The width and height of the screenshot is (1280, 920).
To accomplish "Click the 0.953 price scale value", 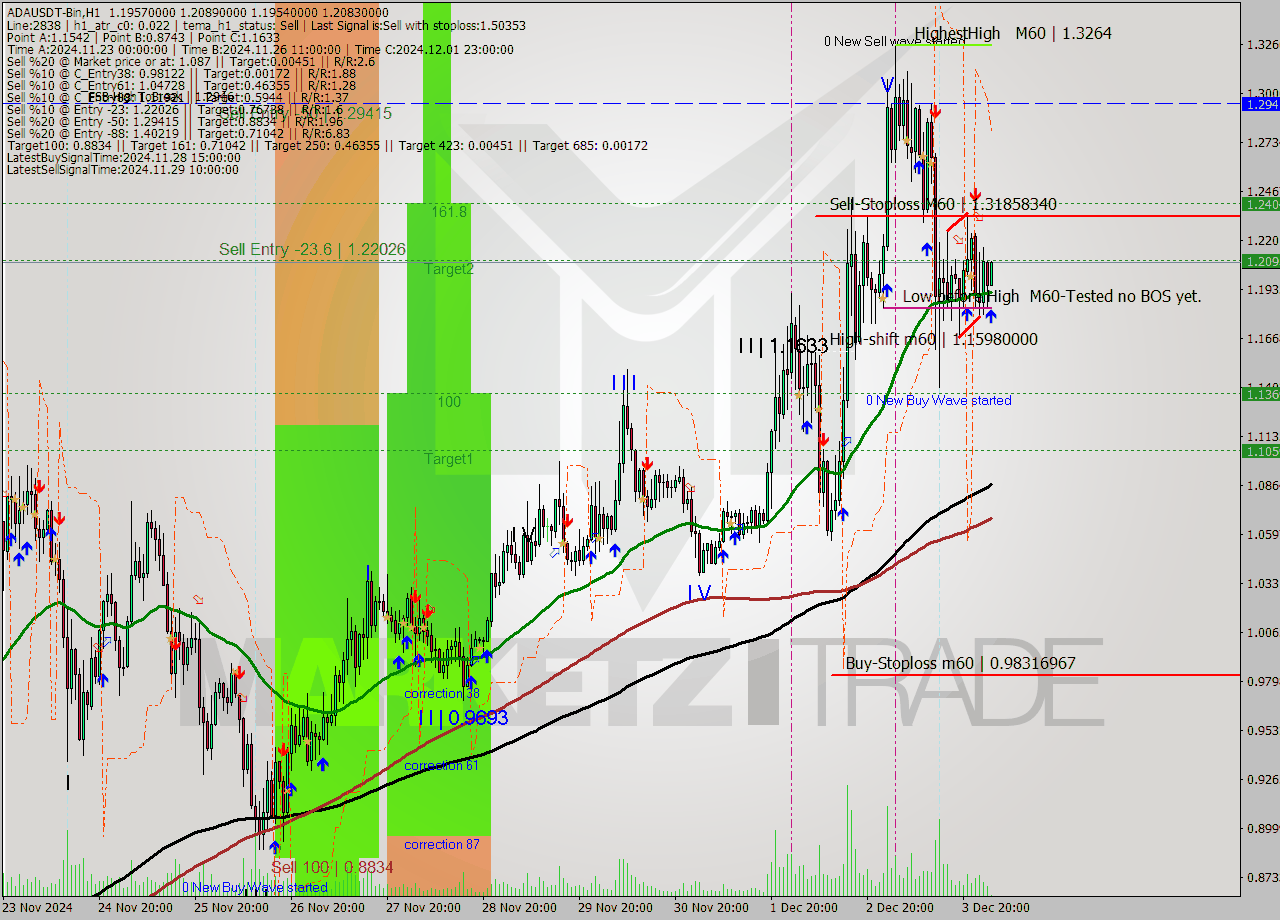I will coord(1262,730).
